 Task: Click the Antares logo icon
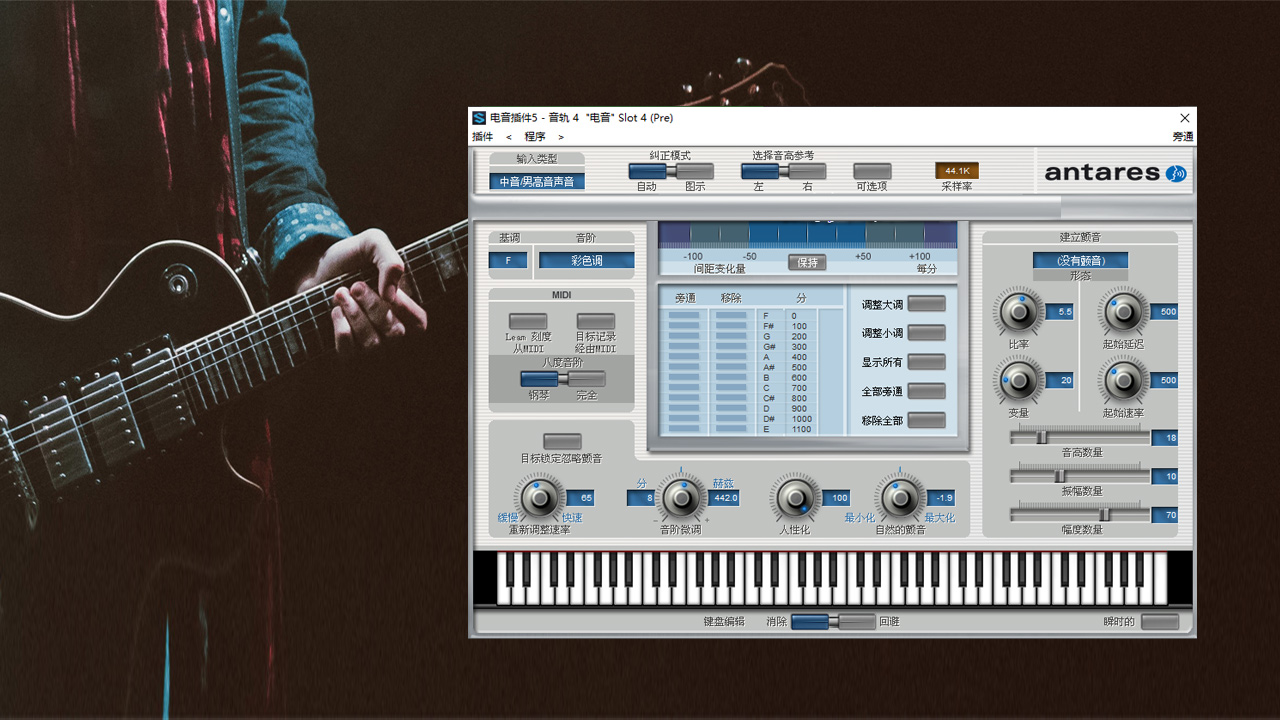pos(1176,173)
